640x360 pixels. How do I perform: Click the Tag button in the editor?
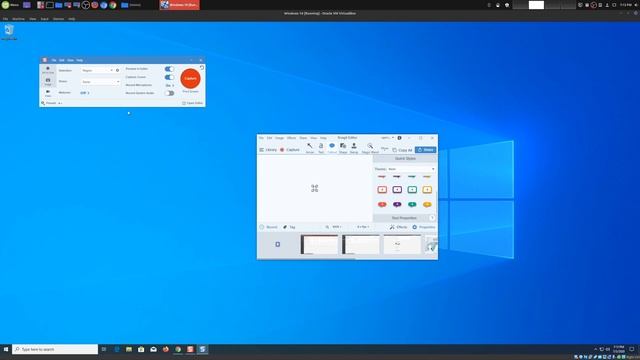click(289, 227)
